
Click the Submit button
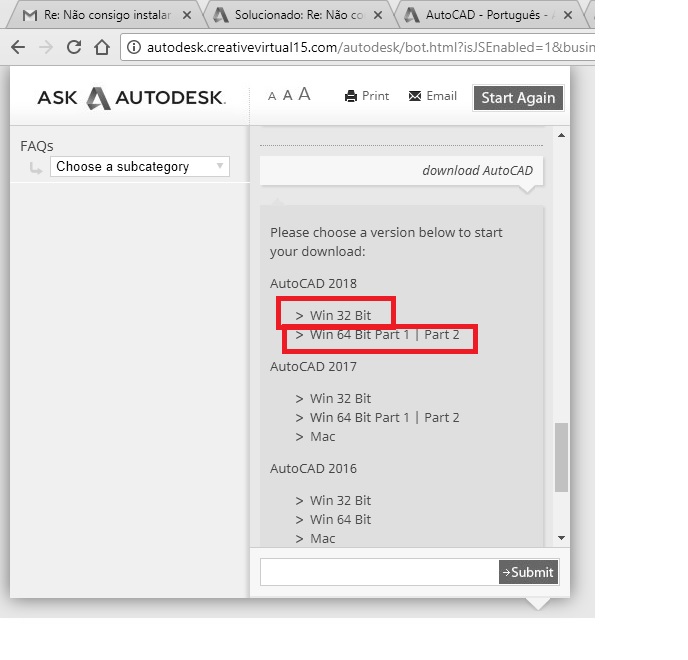528,572
